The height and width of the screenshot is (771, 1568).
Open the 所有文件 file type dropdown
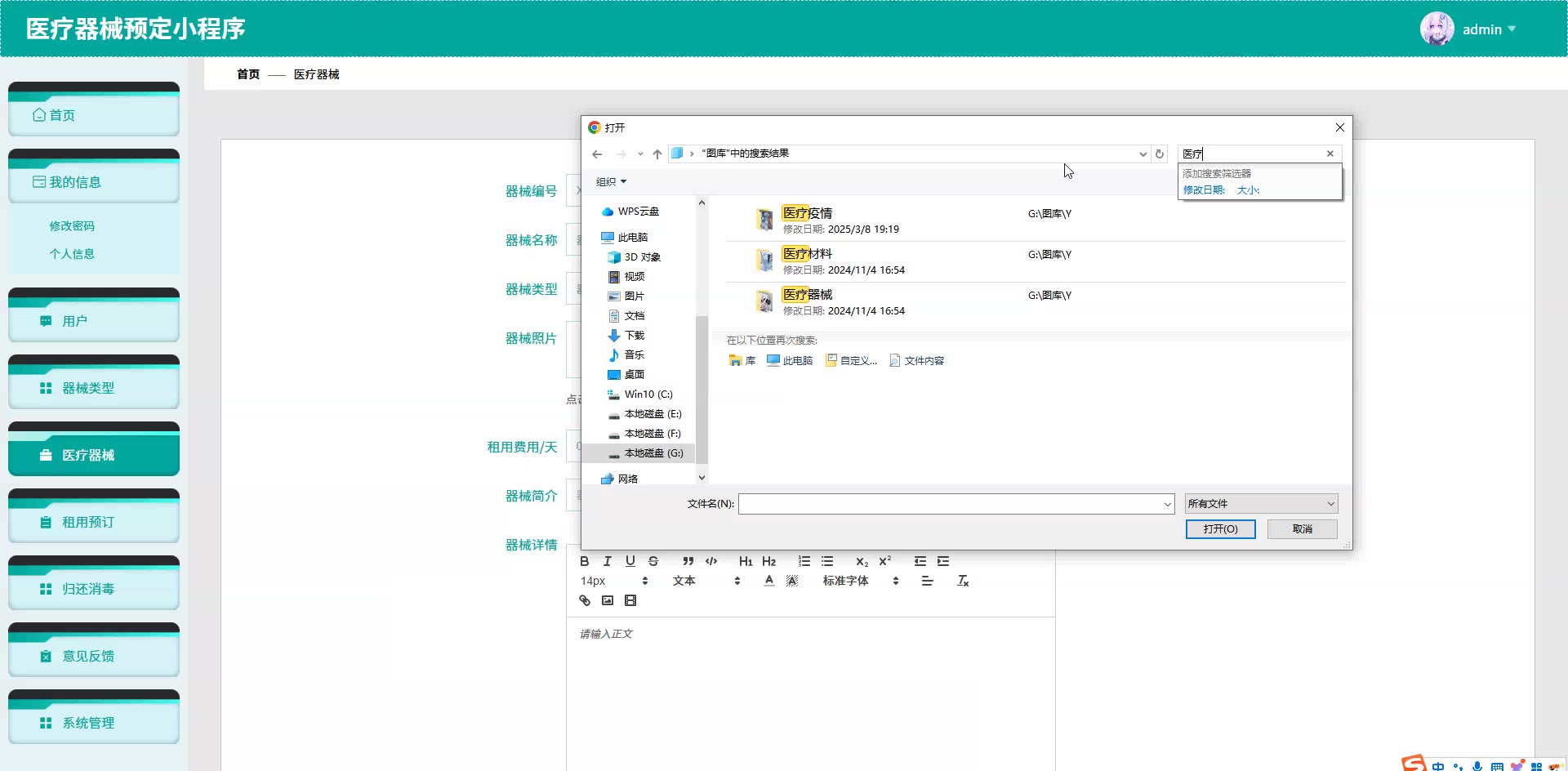(x=1260, y=504)
